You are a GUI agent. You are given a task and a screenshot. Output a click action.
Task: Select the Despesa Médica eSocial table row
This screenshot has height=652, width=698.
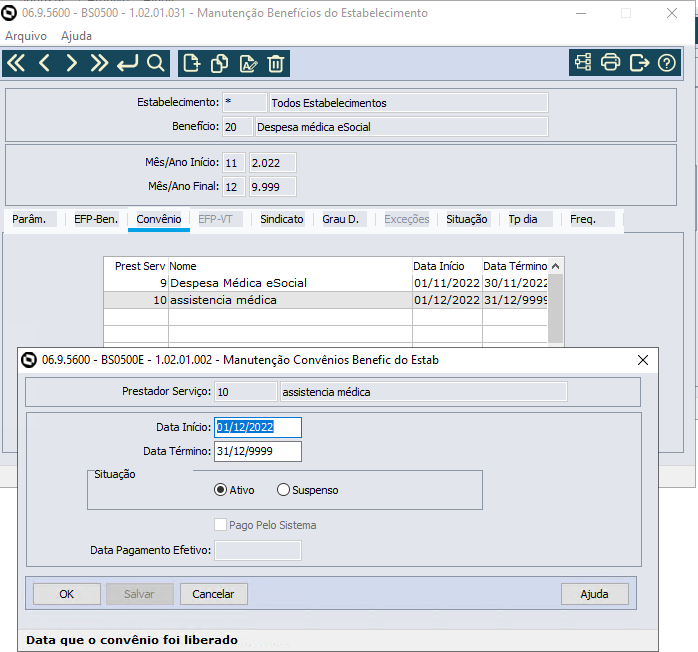tap(290, 283)
